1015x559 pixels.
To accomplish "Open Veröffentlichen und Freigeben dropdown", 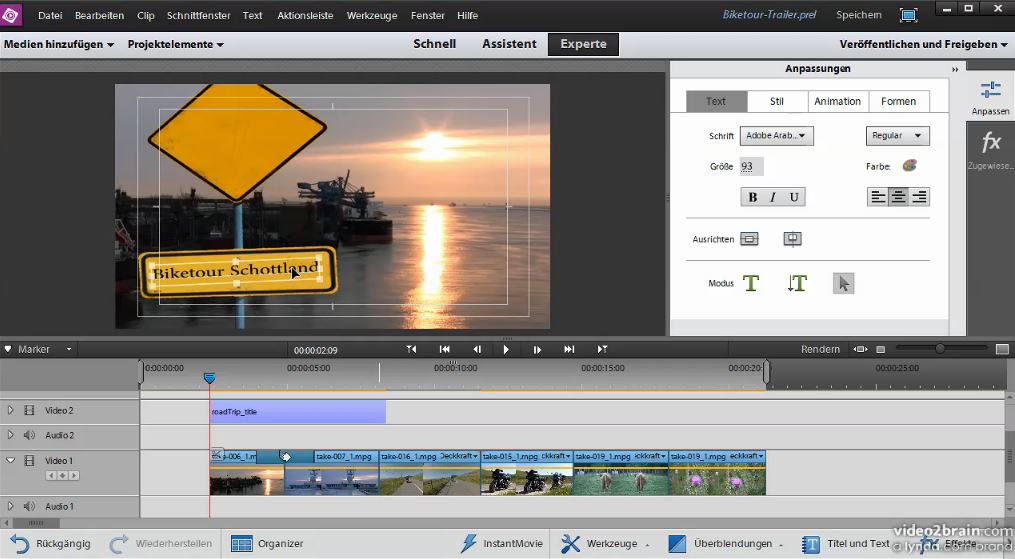I will coord(923,44).
